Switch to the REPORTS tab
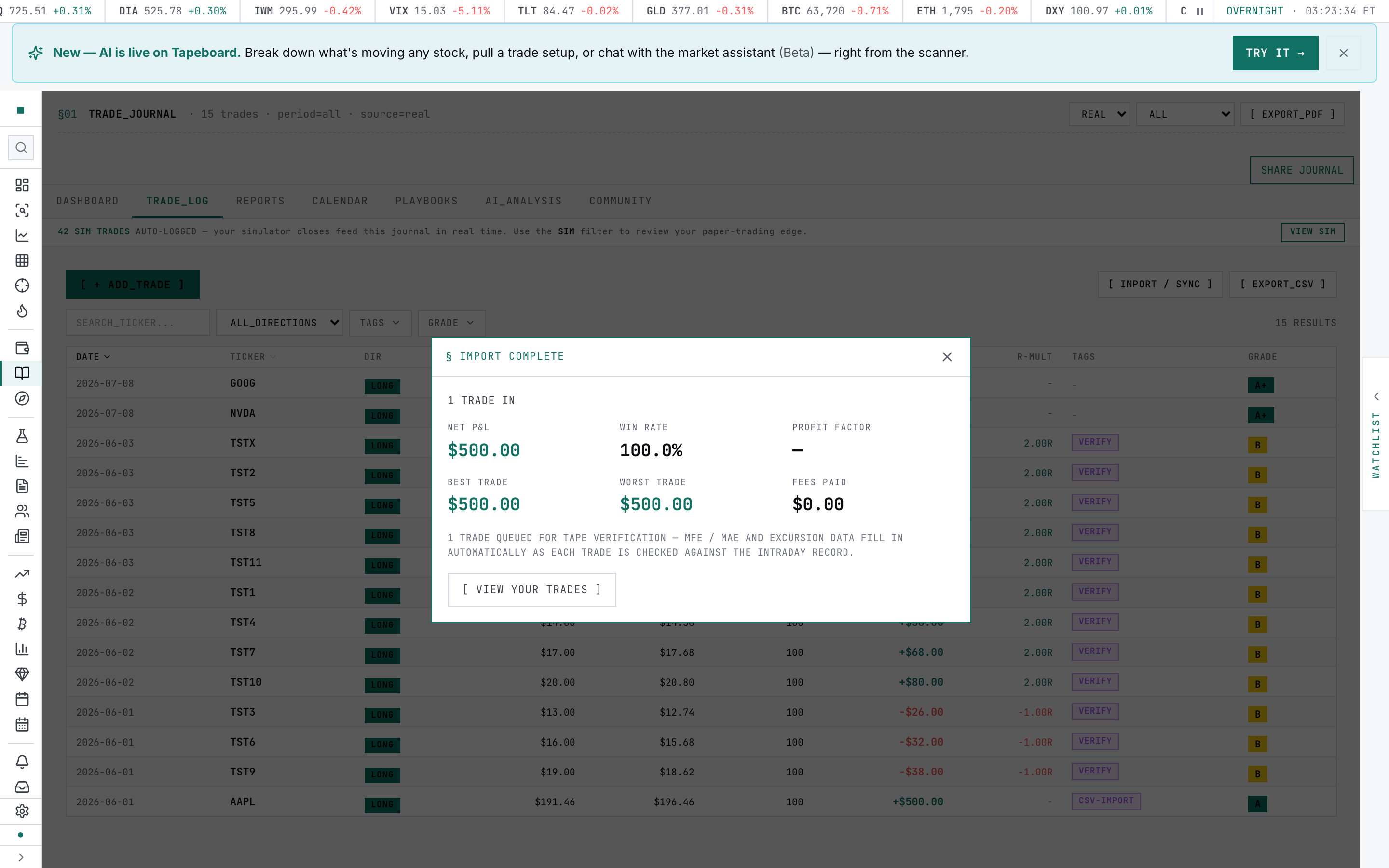1389x868 pixels. pyautogui.click(x=260, y=201)
